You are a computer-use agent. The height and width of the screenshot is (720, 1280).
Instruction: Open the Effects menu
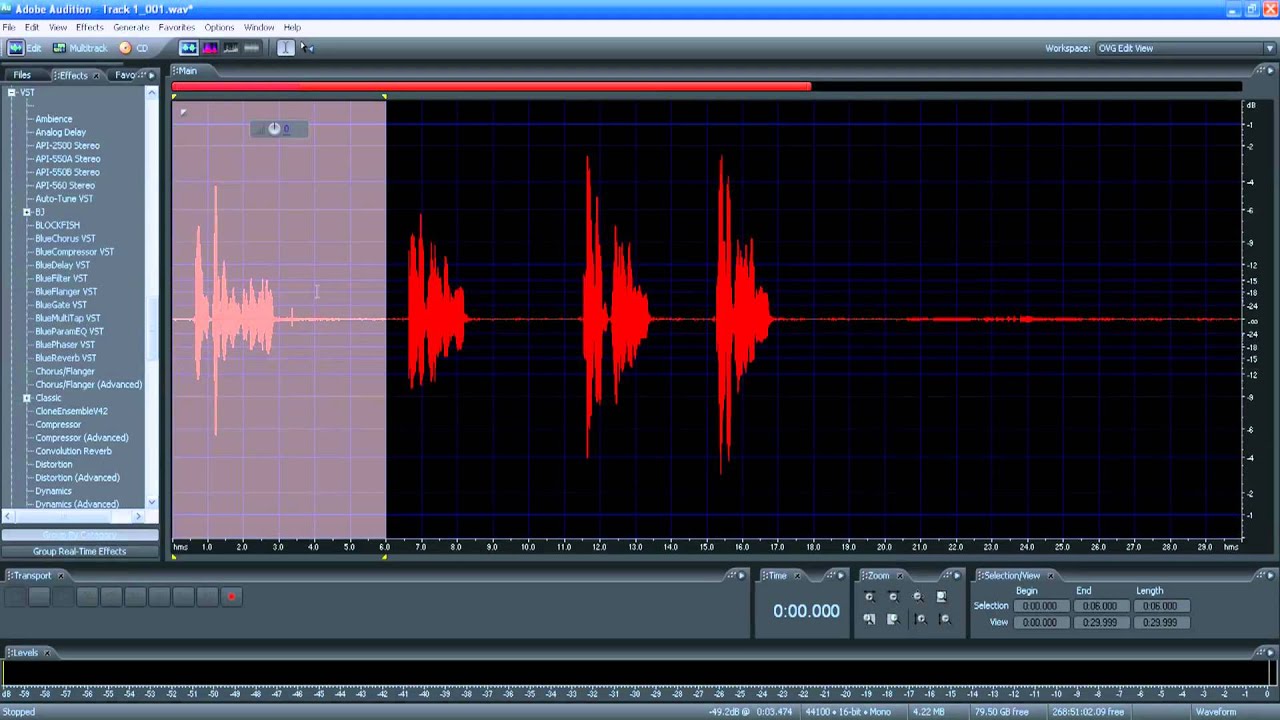89,27
